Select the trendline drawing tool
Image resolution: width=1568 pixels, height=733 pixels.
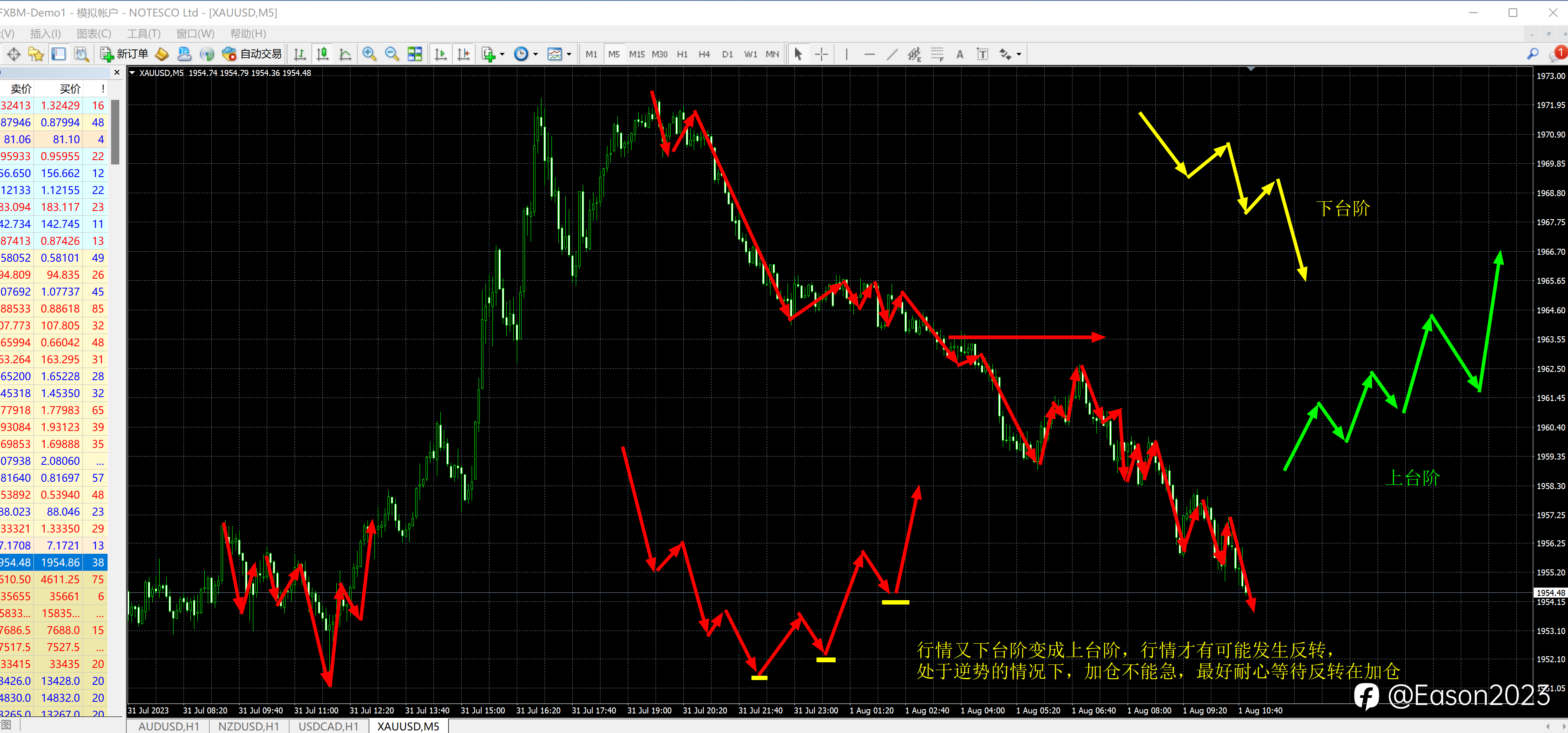click(x=892, y=54)
